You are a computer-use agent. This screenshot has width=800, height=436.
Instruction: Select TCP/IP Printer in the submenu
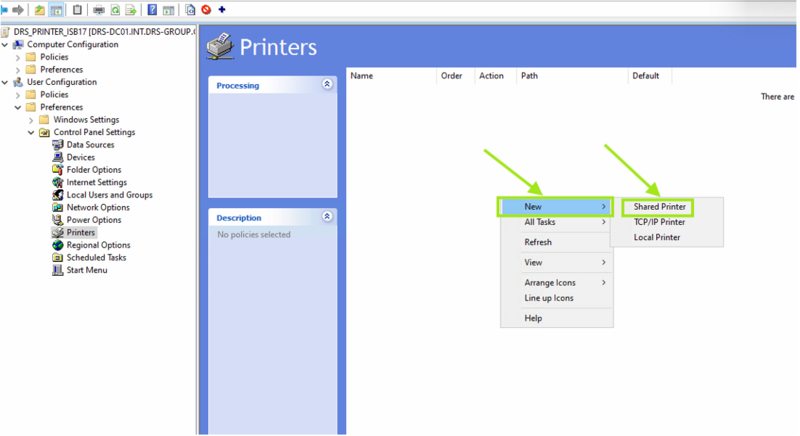(x=659, y=222)
